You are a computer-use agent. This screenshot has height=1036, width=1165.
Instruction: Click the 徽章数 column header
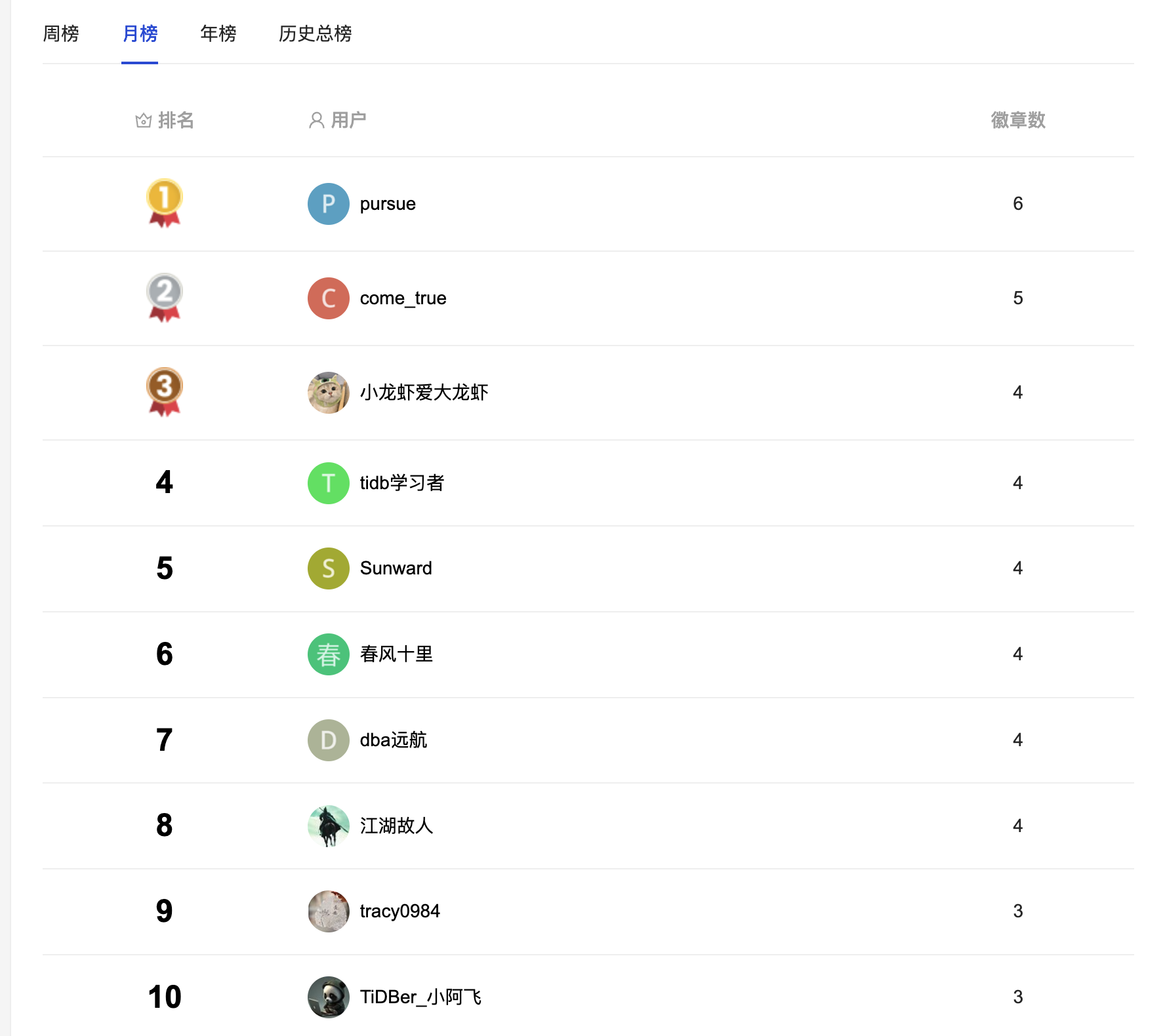pos(1017,121)
